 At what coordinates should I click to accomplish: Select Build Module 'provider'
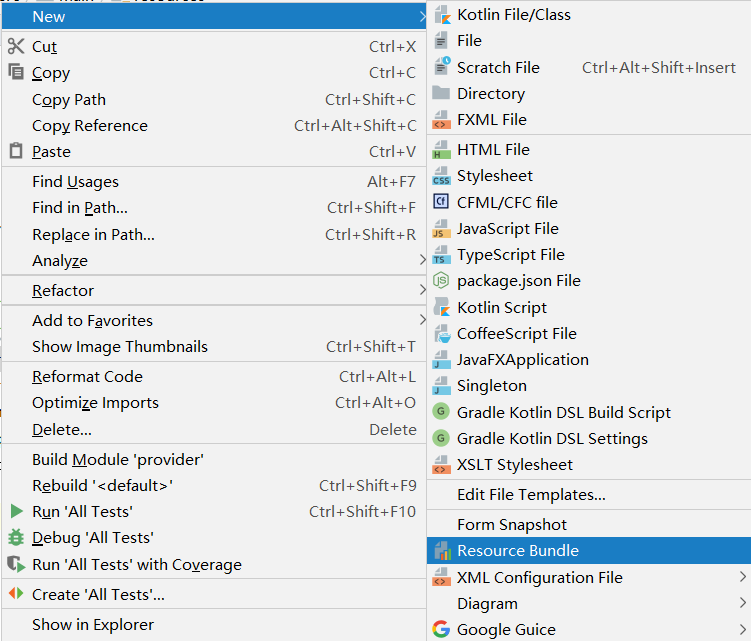pyautogui.click(x=214, y=459)
